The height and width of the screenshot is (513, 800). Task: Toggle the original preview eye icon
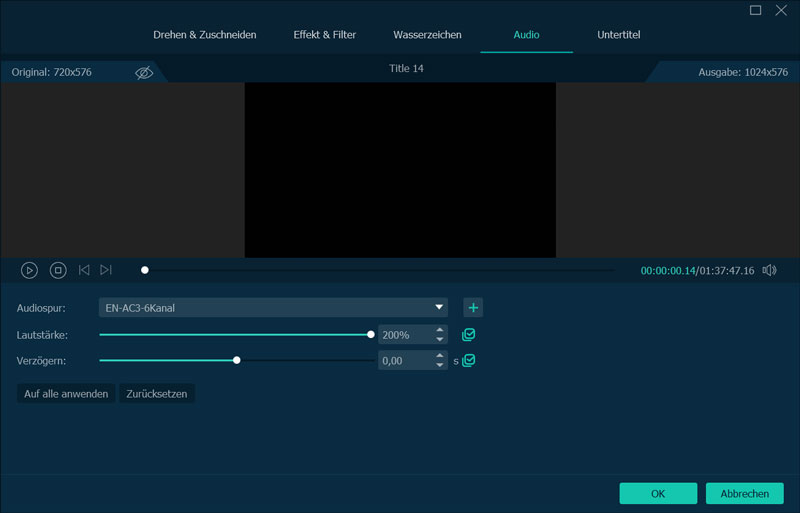(x=144, y=72)
